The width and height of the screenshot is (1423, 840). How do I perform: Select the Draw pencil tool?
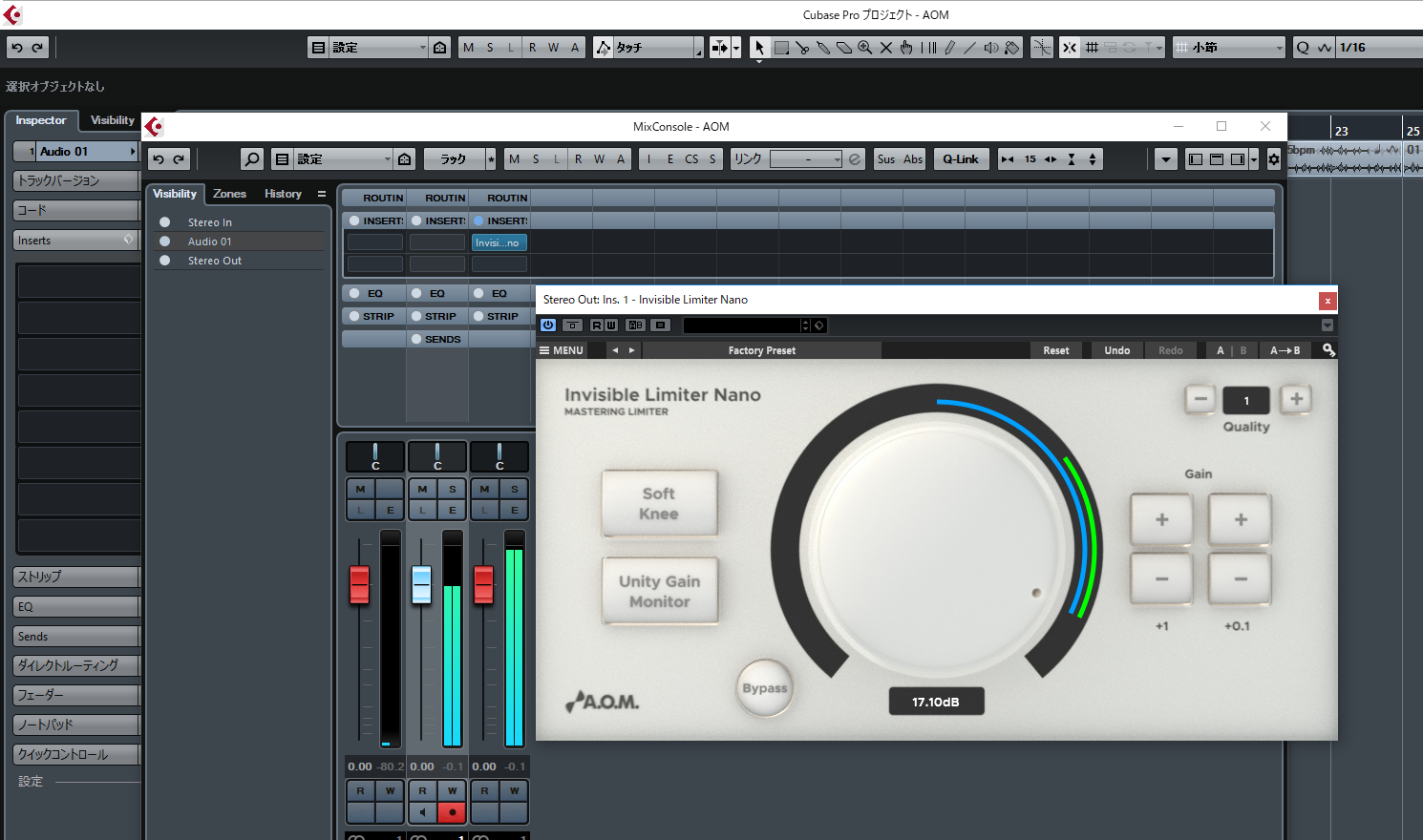[949, 47]
